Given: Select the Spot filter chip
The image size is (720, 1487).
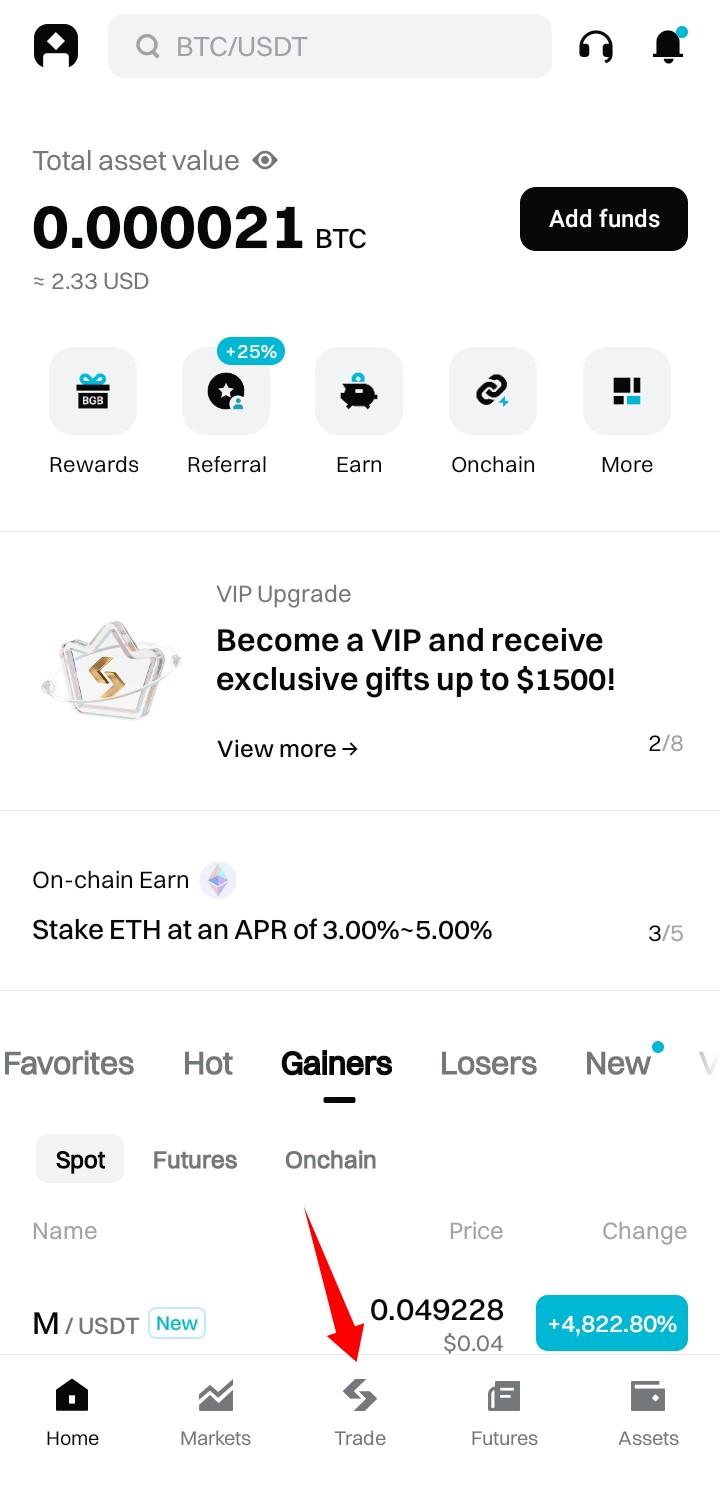Looking at the screenshot, I should coord(80,1159).
